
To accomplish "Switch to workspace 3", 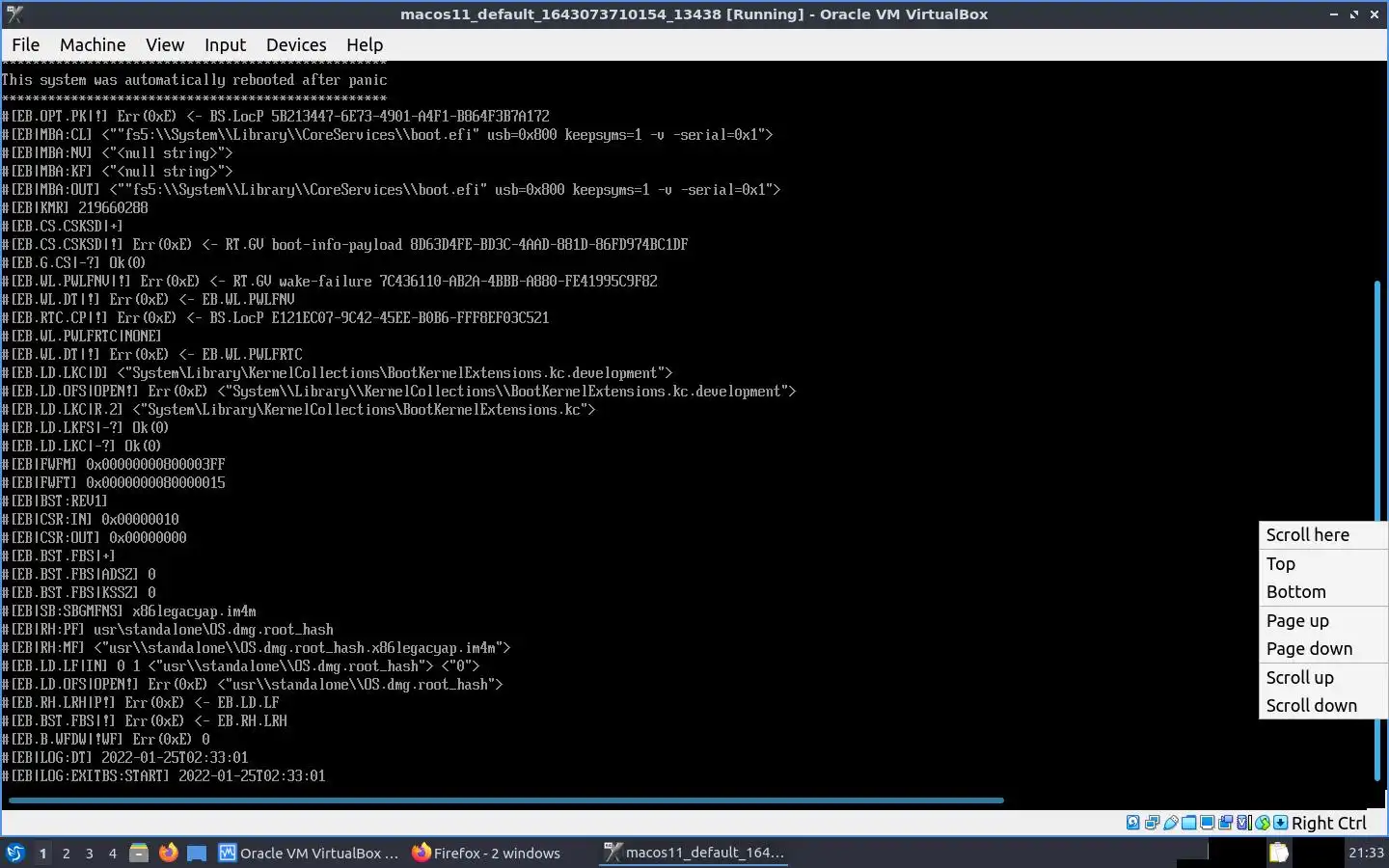I will coord(89,853).
